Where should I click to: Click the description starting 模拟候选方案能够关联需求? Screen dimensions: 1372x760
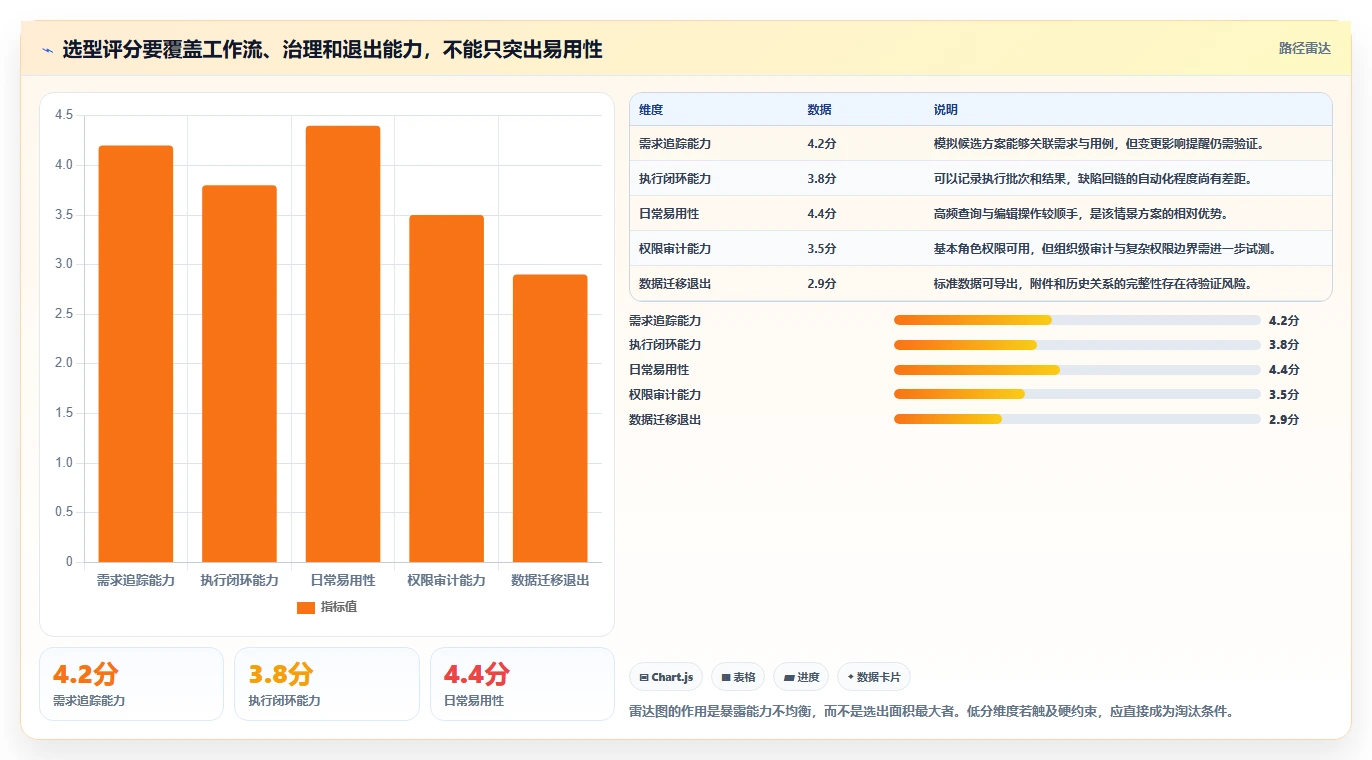coord(1099,144)
